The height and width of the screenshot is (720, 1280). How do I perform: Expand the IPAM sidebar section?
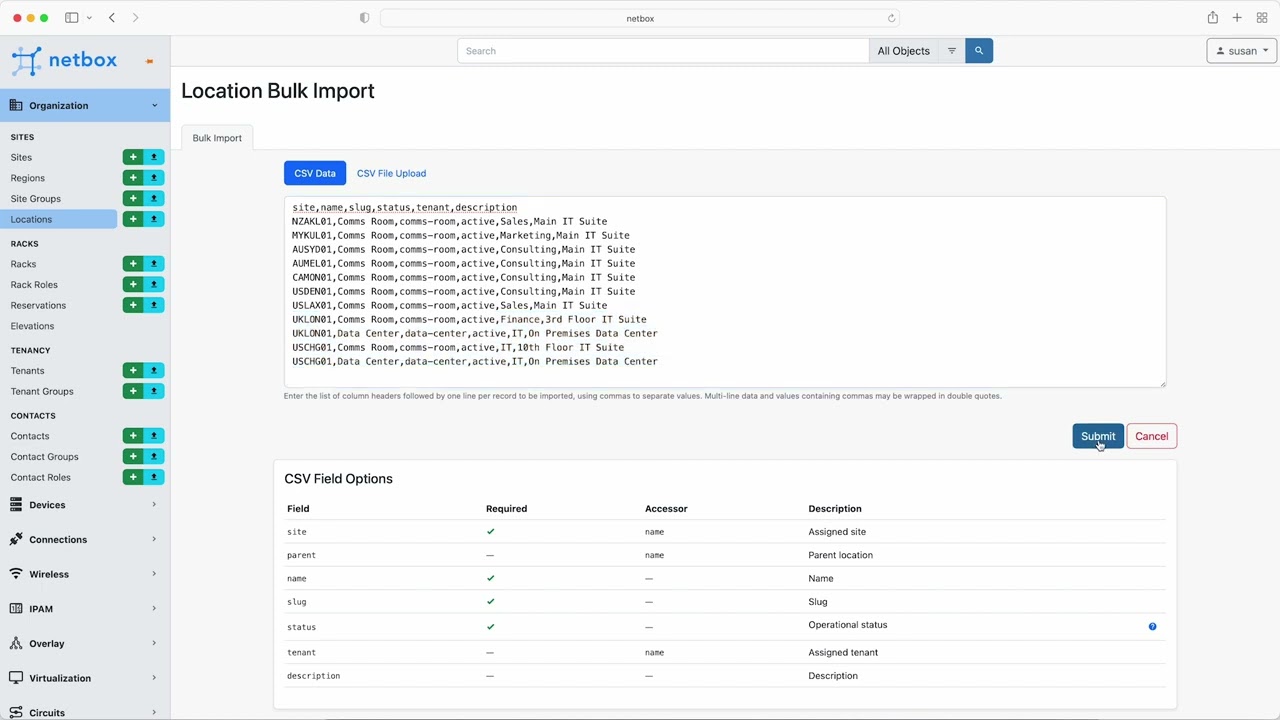[84, 609]
